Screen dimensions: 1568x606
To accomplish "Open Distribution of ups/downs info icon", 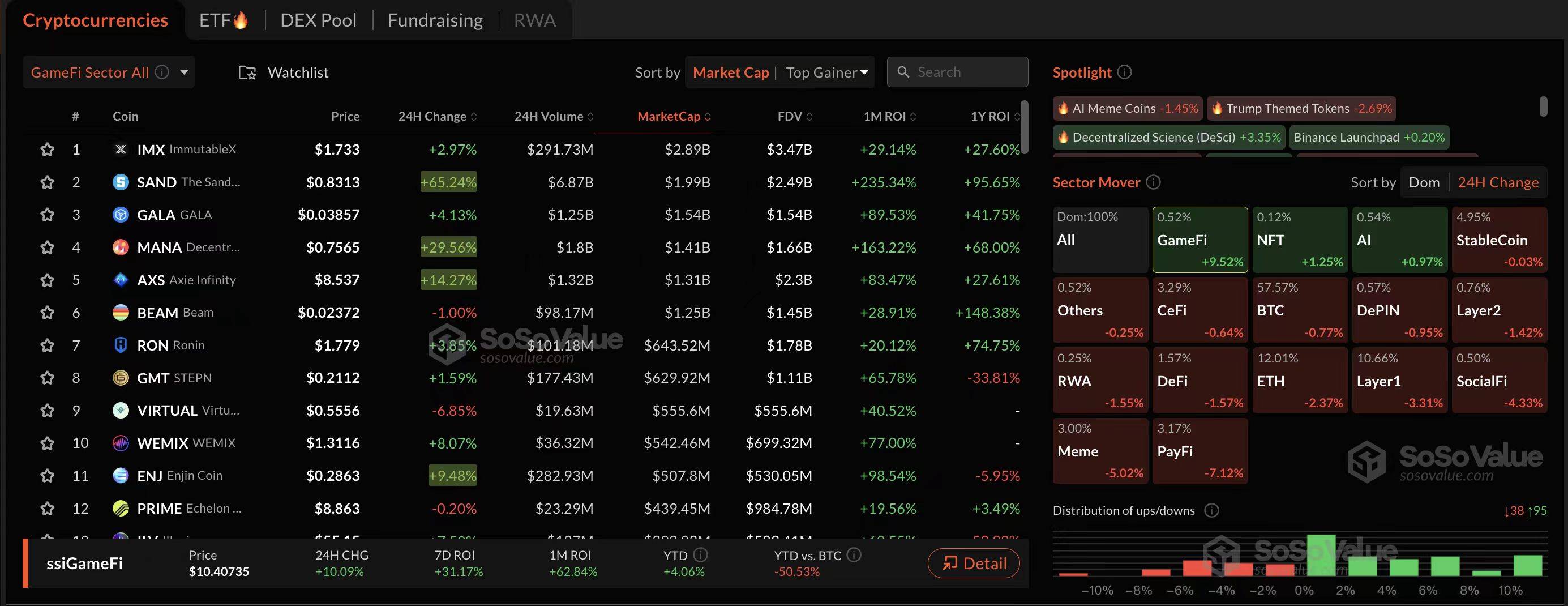I will pyautogui.click(x=1212, y=510).
